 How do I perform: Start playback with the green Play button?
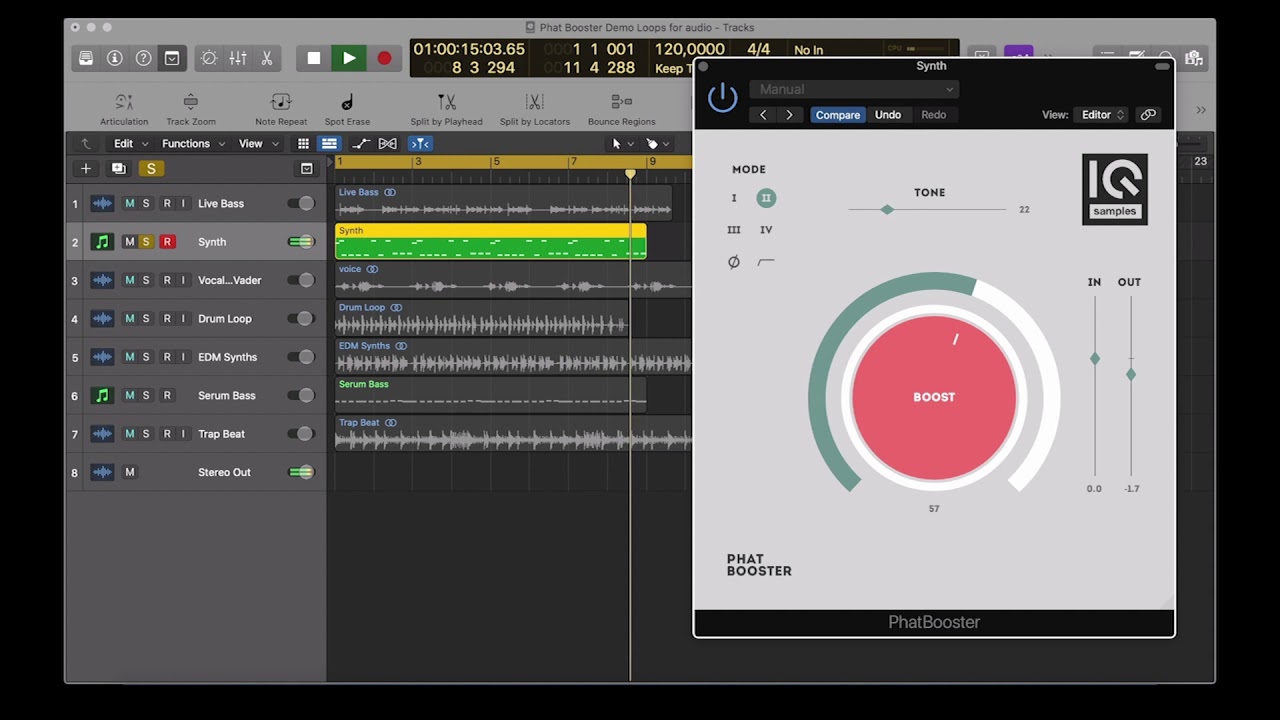click(x=349, y=58)
